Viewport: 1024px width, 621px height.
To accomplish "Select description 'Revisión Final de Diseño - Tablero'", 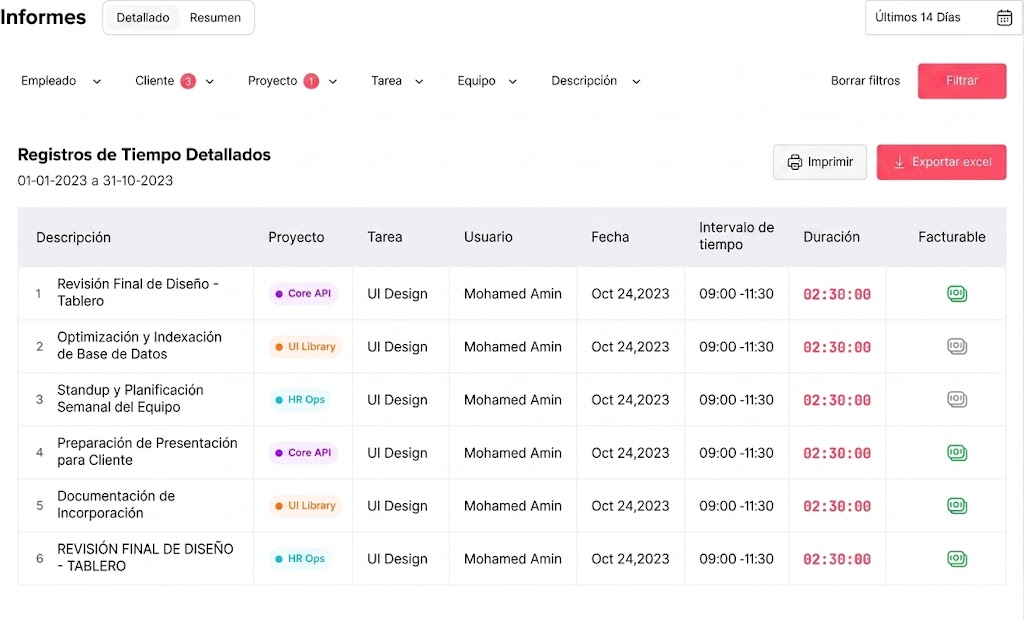I will pyautogui.click(x=138, y=293).
